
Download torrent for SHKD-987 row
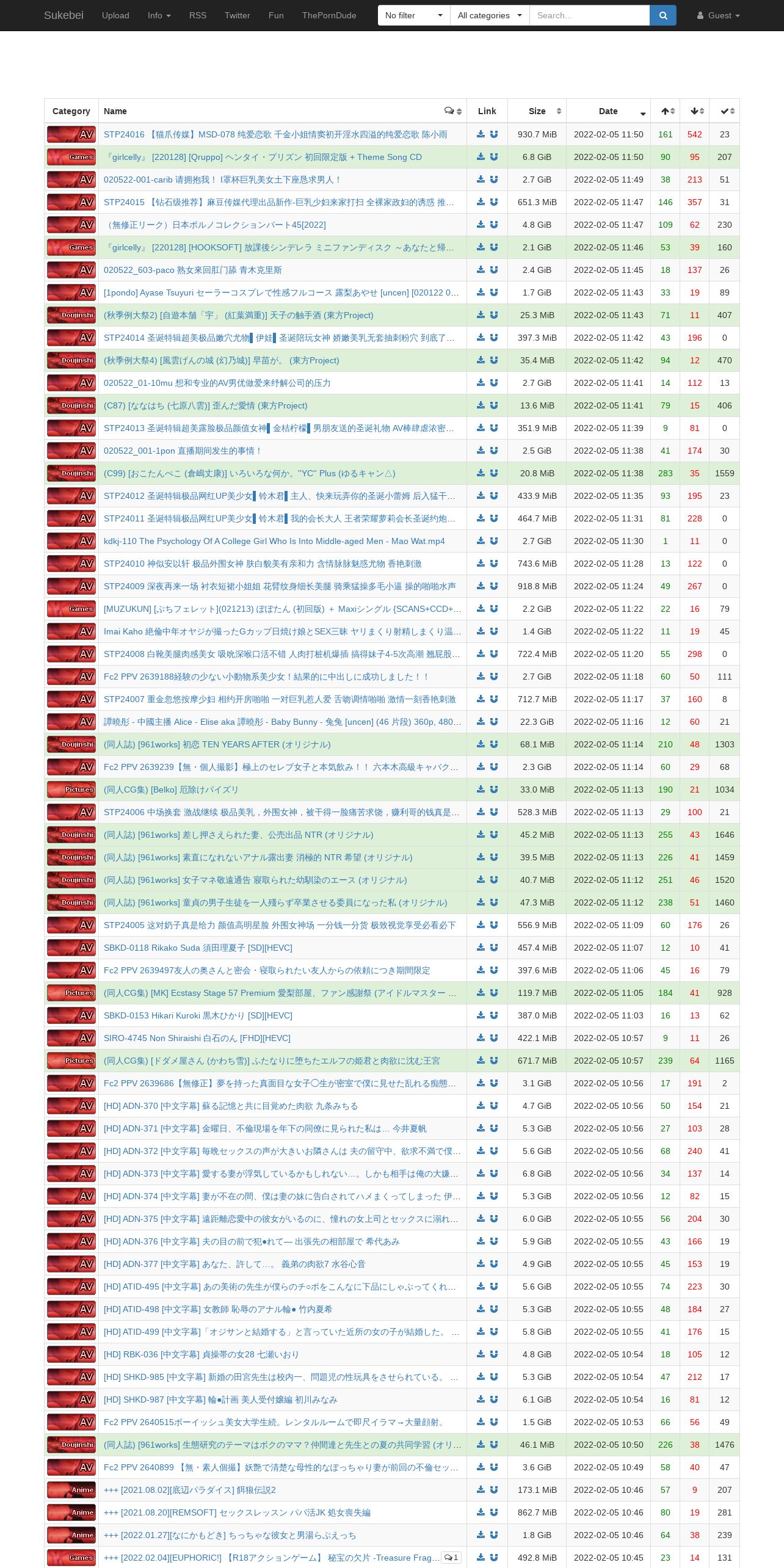point(481,1399)
